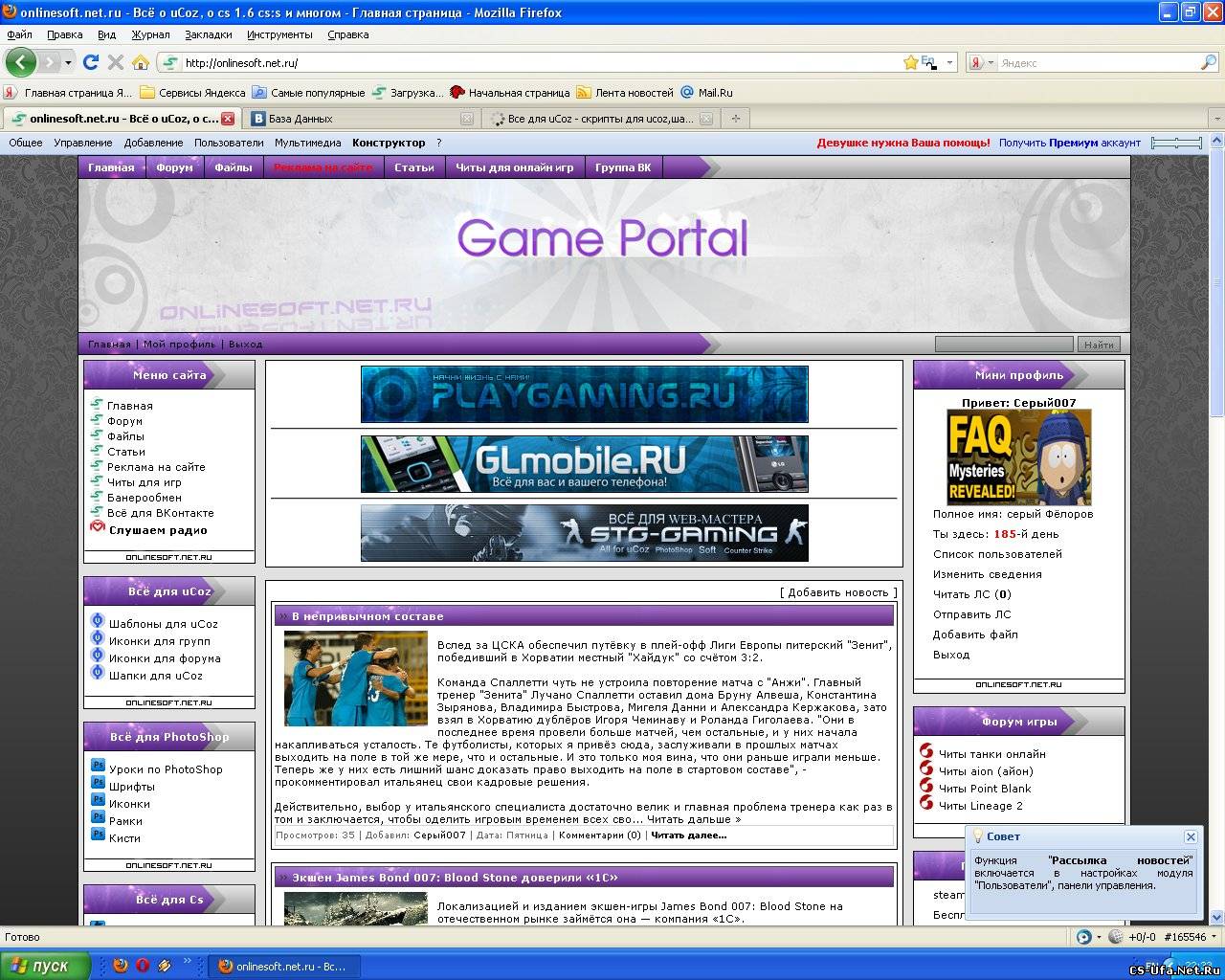The width and height of the screenshot is (1225, 980).
Task: Click the Stop loading X icon
Action: 116,62
